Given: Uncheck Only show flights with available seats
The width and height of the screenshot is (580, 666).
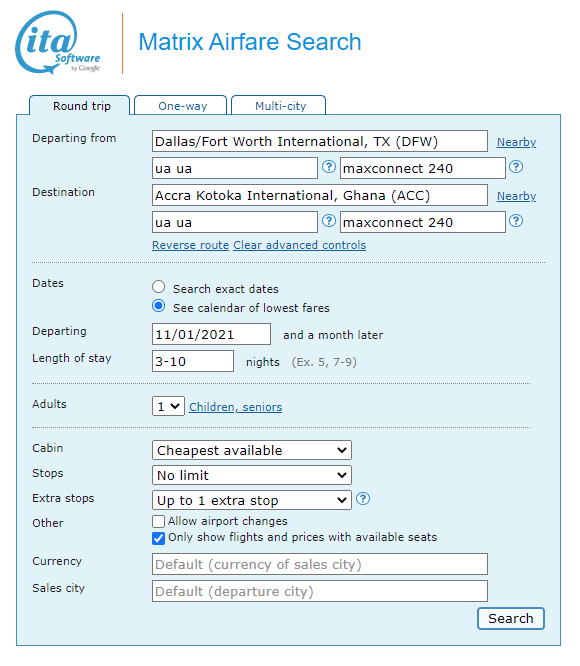Looking at the screenshot, I should pyautogui.click(x=158, y=538).
